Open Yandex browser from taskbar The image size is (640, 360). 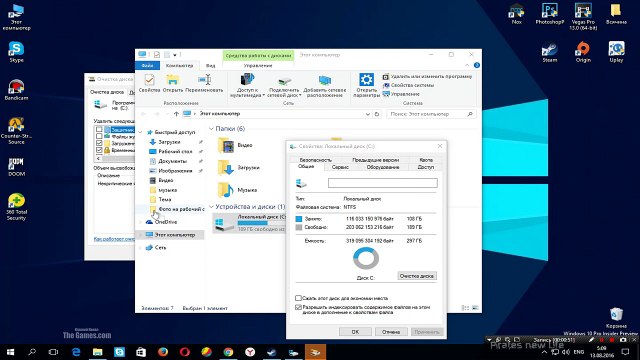(x=250, y=352)
